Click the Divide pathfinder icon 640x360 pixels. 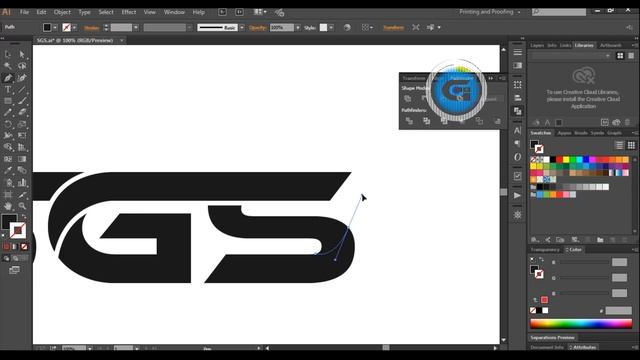[x=409, y=121]
